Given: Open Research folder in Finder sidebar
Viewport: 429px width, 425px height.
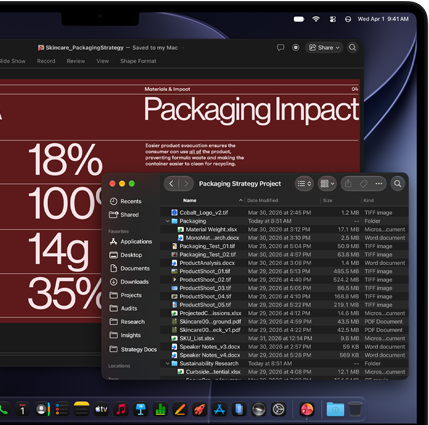Looking at the screenshot, I should point(127,322).
